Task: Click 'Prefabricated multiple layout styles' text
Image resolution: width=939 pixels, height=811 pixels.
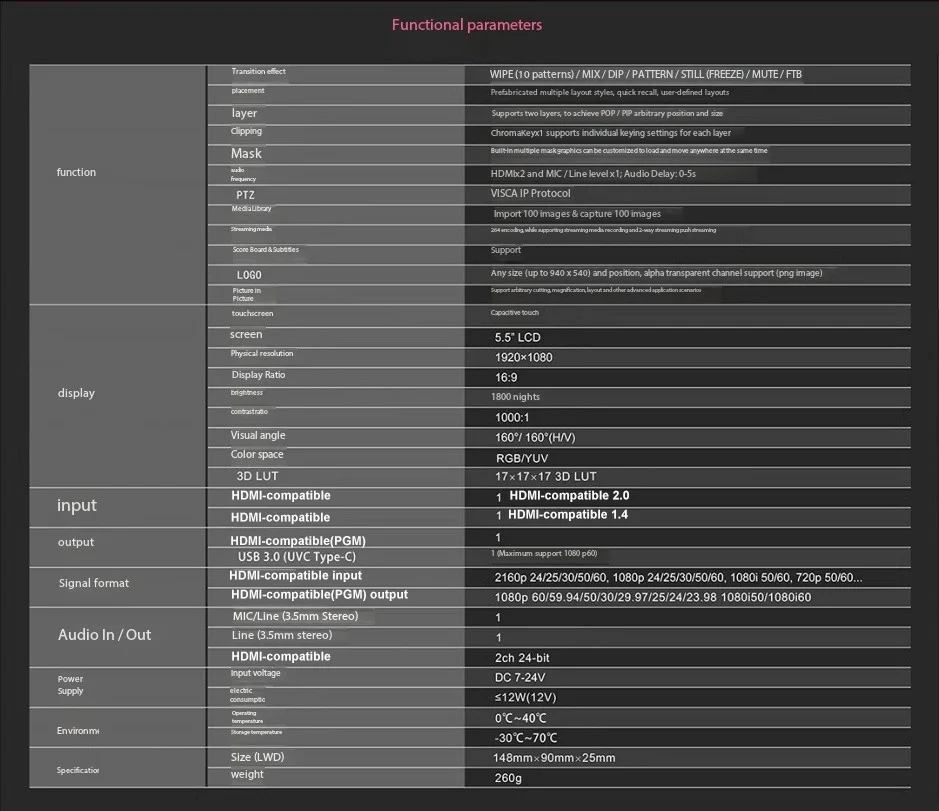Action: 610,92
